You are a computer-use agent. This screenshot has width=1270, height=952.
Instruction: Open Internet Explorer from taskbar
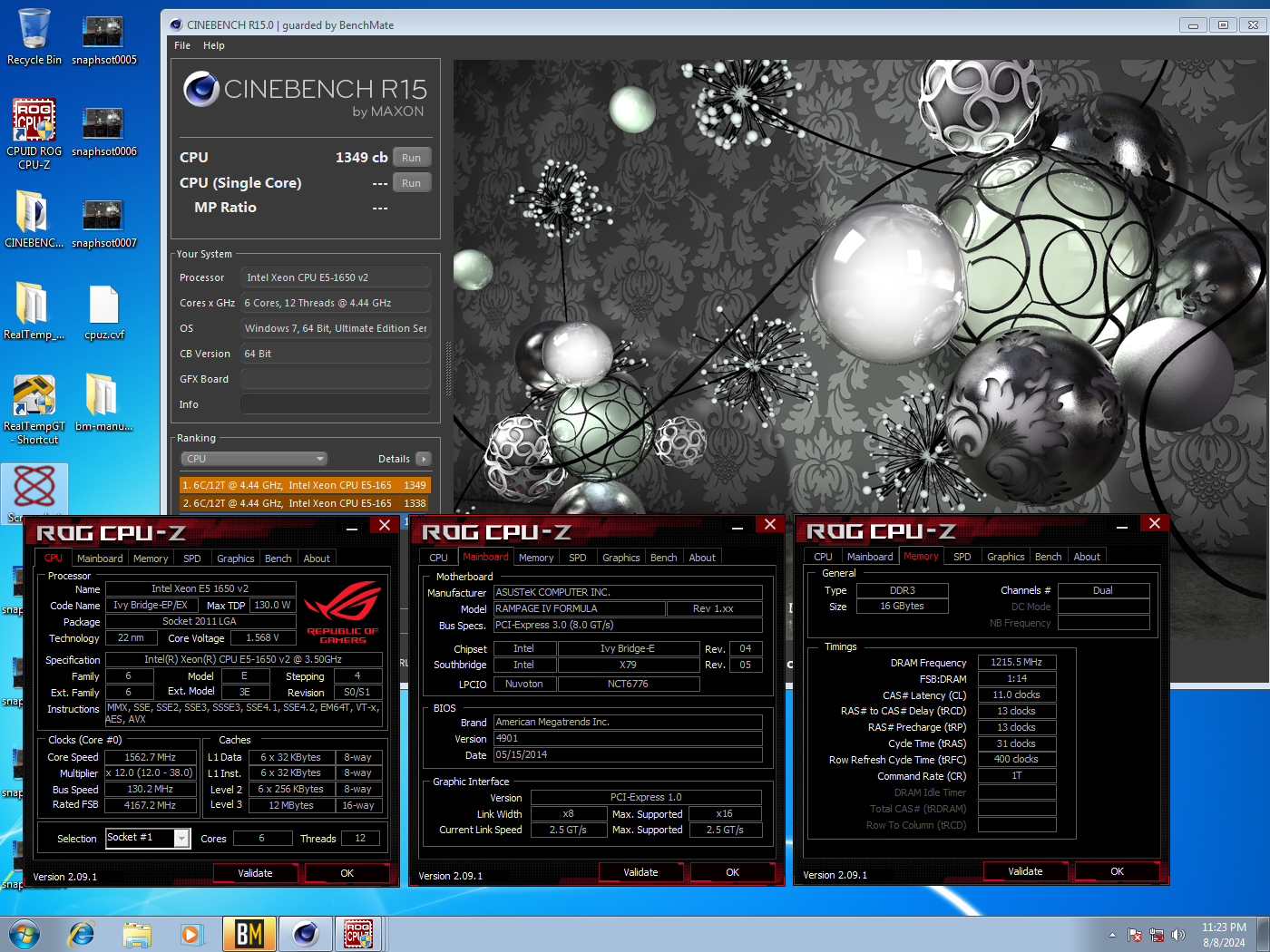82,934
